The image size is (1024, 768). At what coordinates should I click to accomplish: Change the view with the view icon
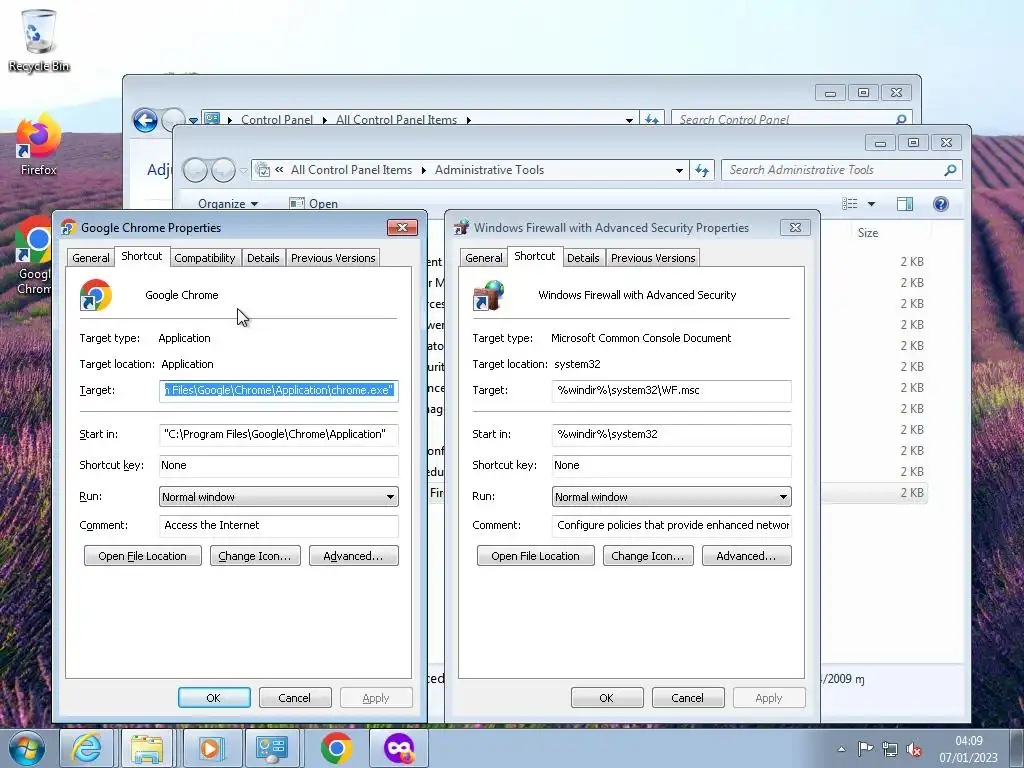point(850,204)
